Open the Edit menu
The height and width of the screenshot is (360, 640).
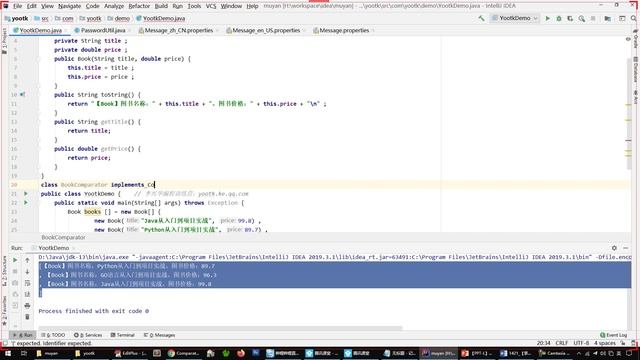[31, 6]
